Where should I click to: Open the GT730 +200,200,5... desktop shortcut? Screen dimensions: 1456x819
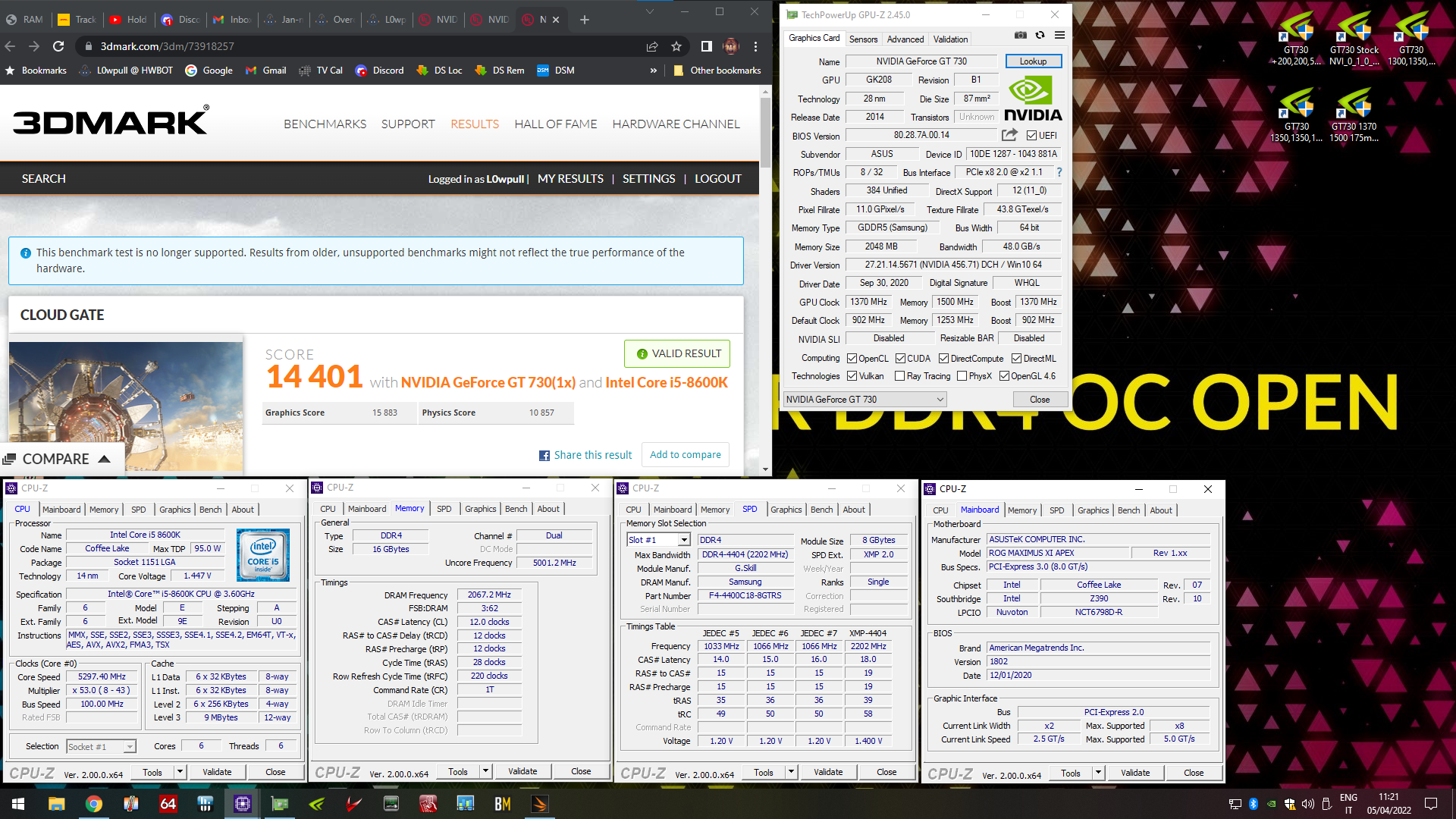pyautogui.click(x=1296, y=39)
